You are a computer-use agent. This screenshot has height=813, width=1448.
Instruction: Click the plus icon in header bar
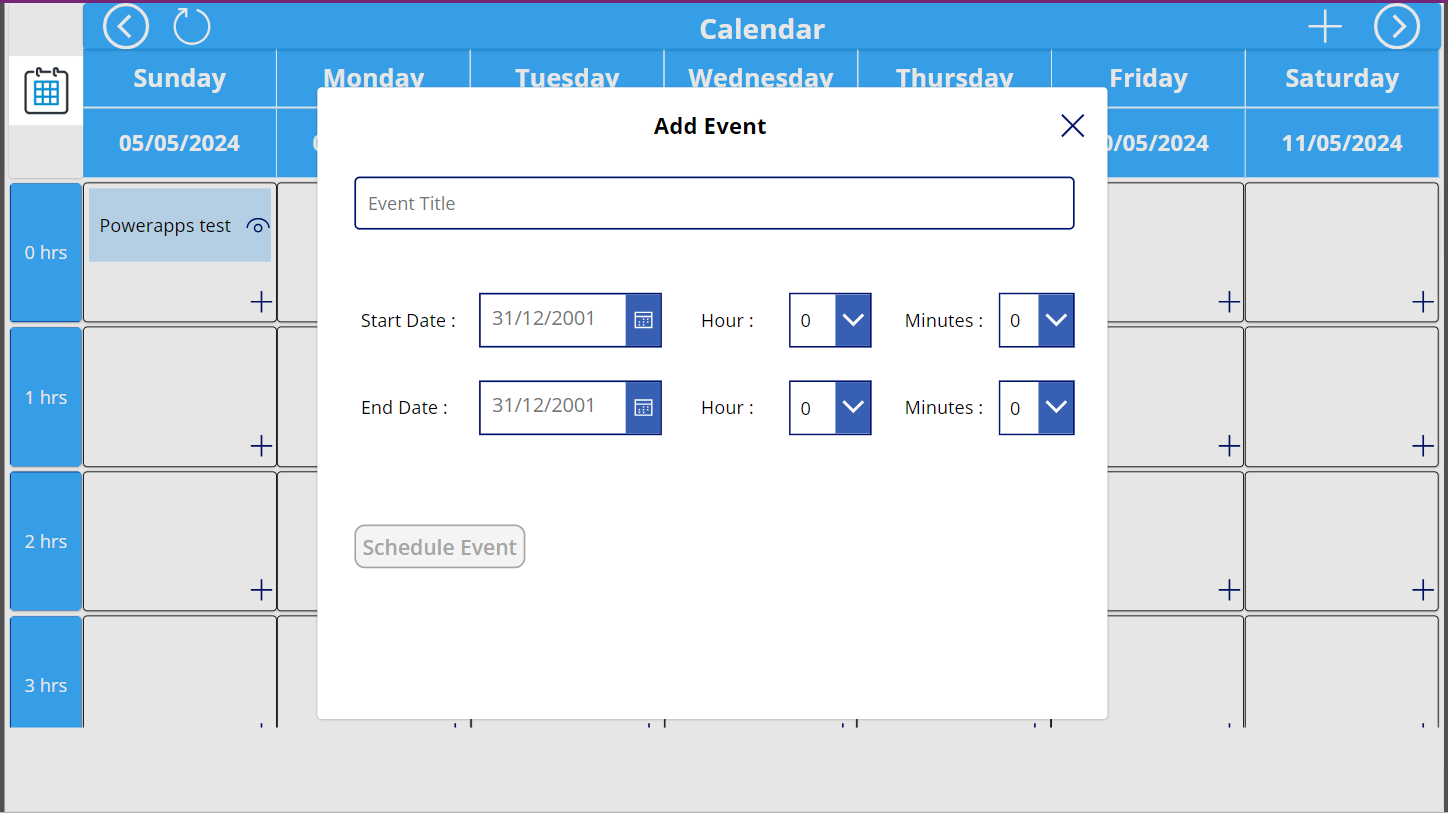click(x=1325, y=27)
